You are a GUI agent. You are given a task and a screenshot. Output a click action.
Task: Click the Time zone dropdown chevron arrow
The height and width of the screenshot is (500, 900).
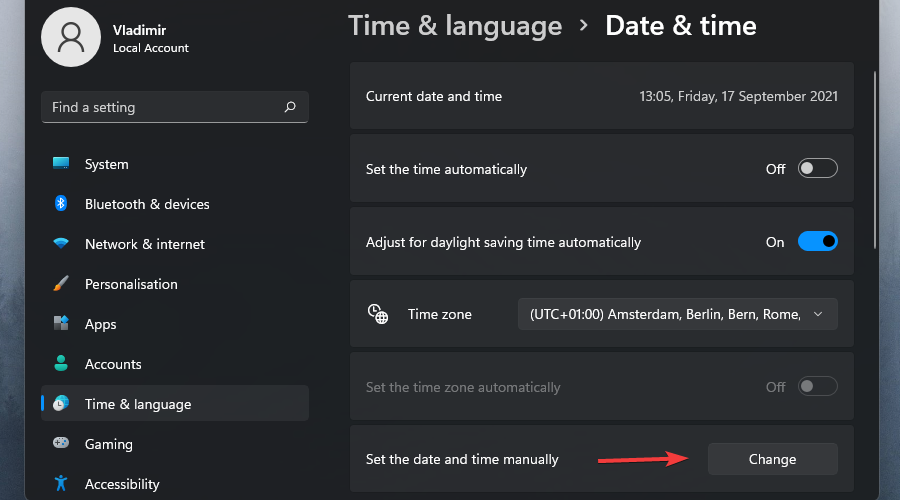(818, 314)
